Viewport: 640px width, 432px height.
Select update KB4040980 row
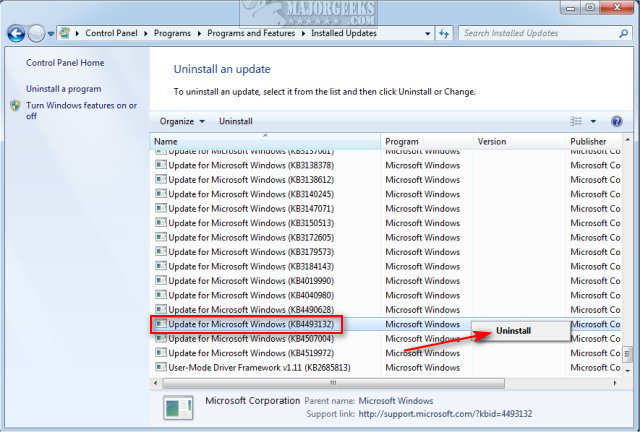tap(387, 295)
